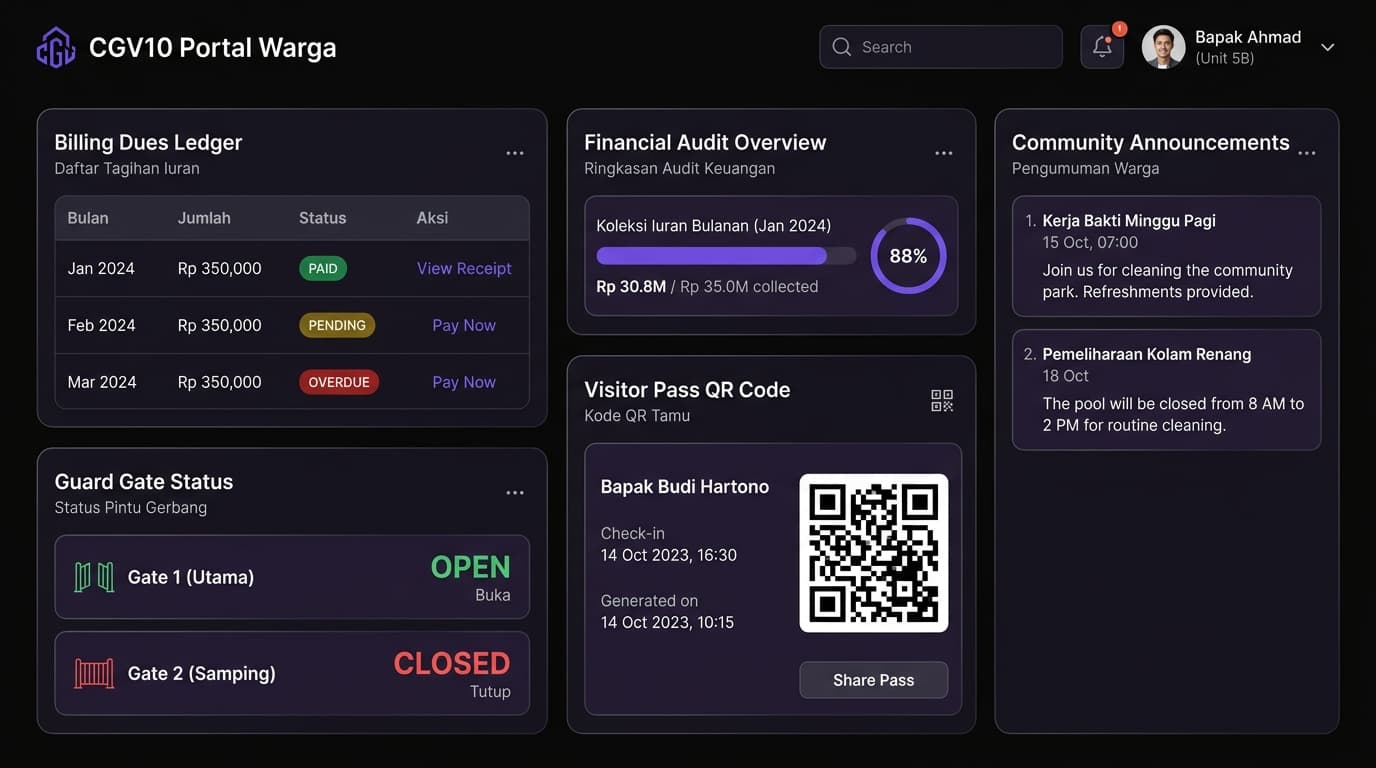
Task: Click the monthly collection progress bar
Action: coord(726,256)
